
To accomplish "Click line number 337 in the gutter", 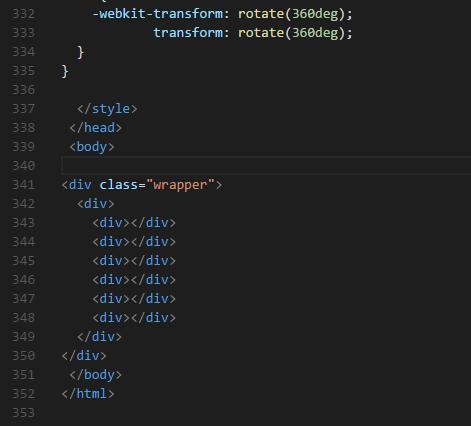I will point(23,109).
